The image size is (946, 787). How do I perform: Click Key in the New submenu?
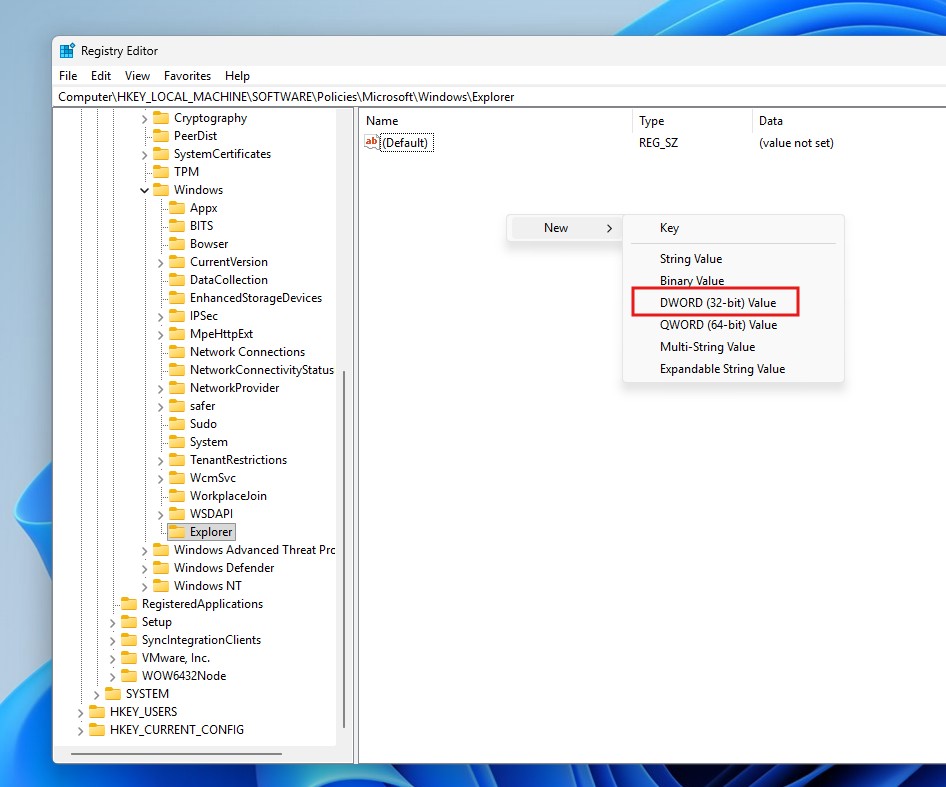tap(669, 227)
